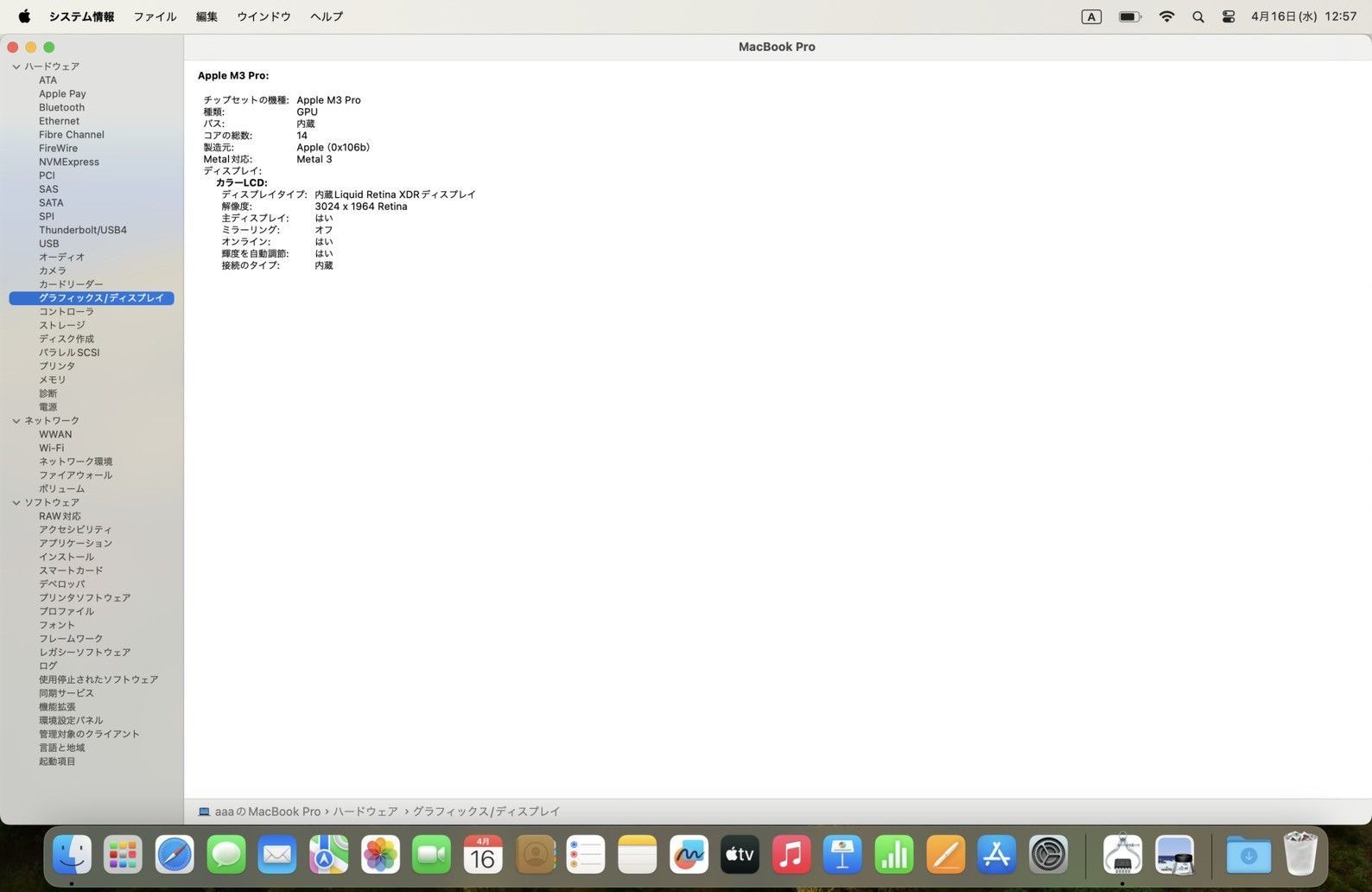1372x892 pixels.
Task: Click System Information chip icon in Dock
Action: pos(1122,855)
